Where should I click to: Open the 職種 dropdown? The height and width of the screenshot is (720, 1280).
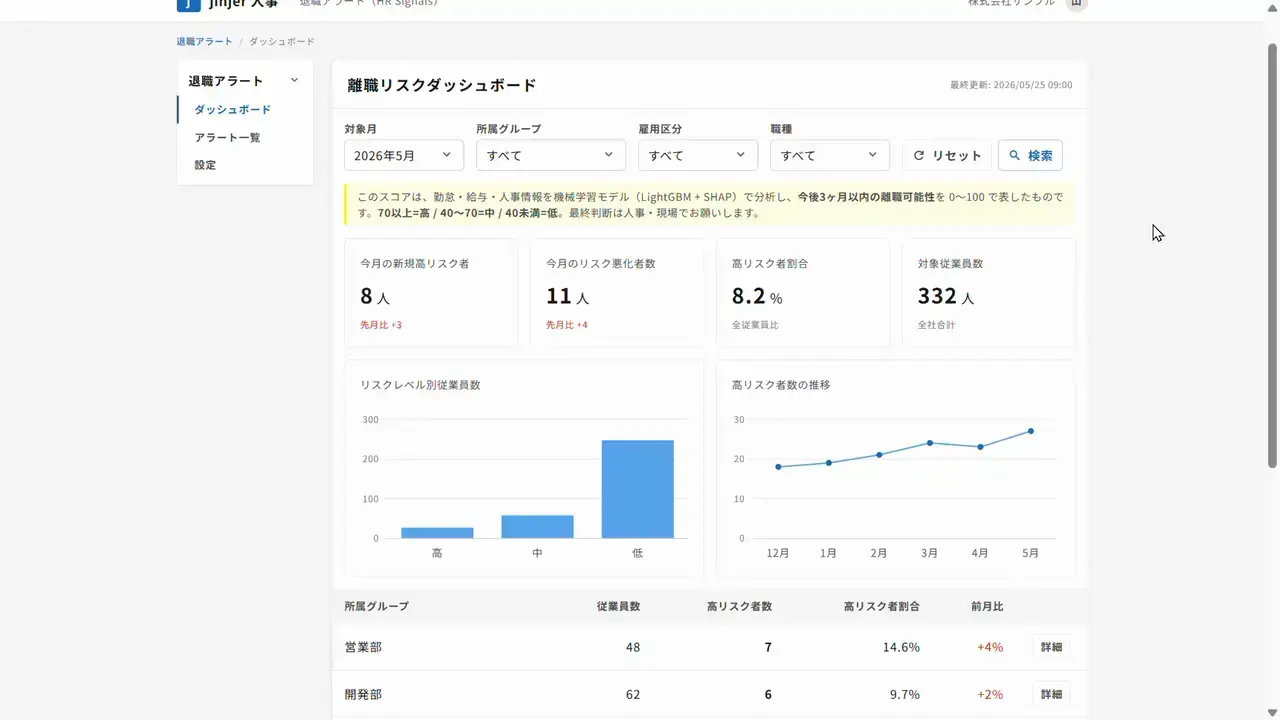coord(830,155)
